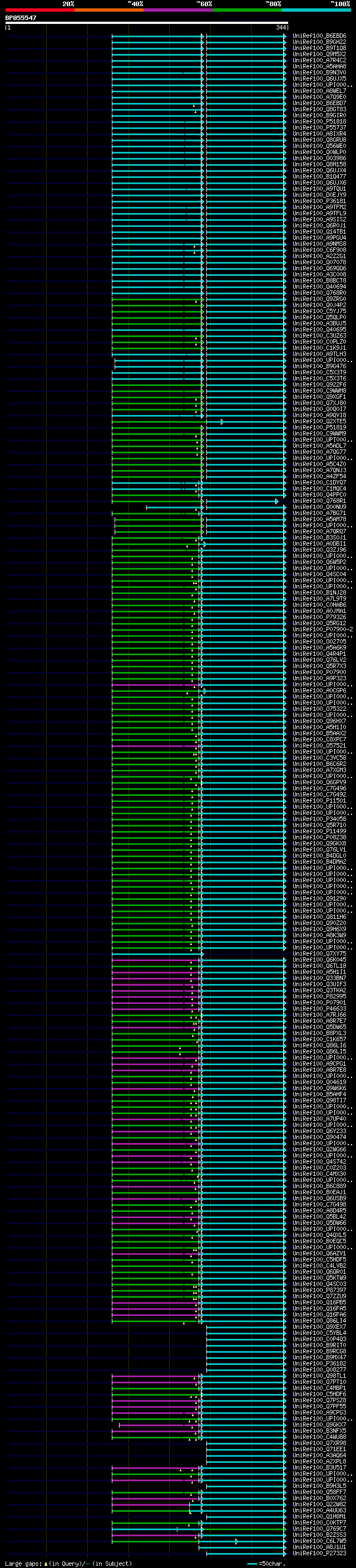Open hit UniRef100_B6EBD7

click(319, 103)
